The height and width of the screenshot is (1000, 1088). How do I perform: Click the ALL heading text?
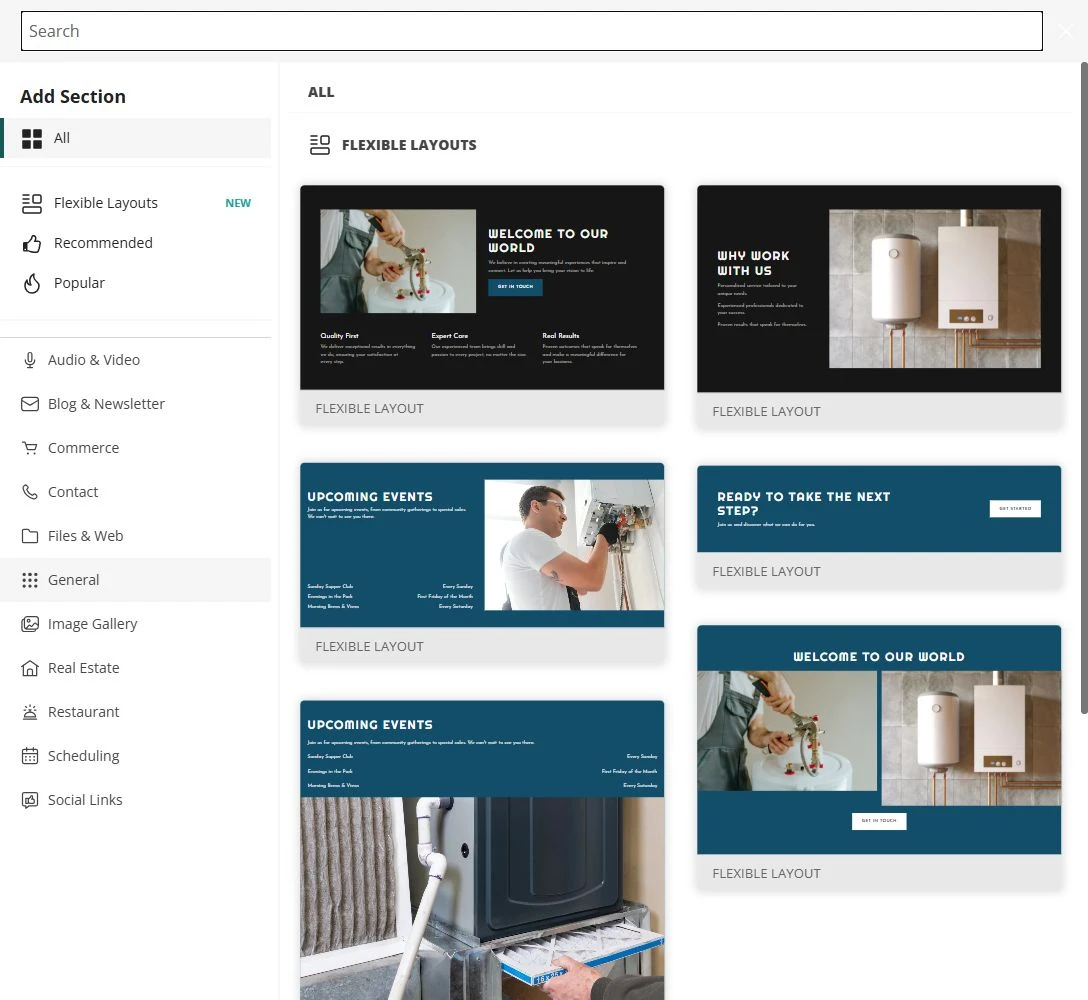coord(321,92)
